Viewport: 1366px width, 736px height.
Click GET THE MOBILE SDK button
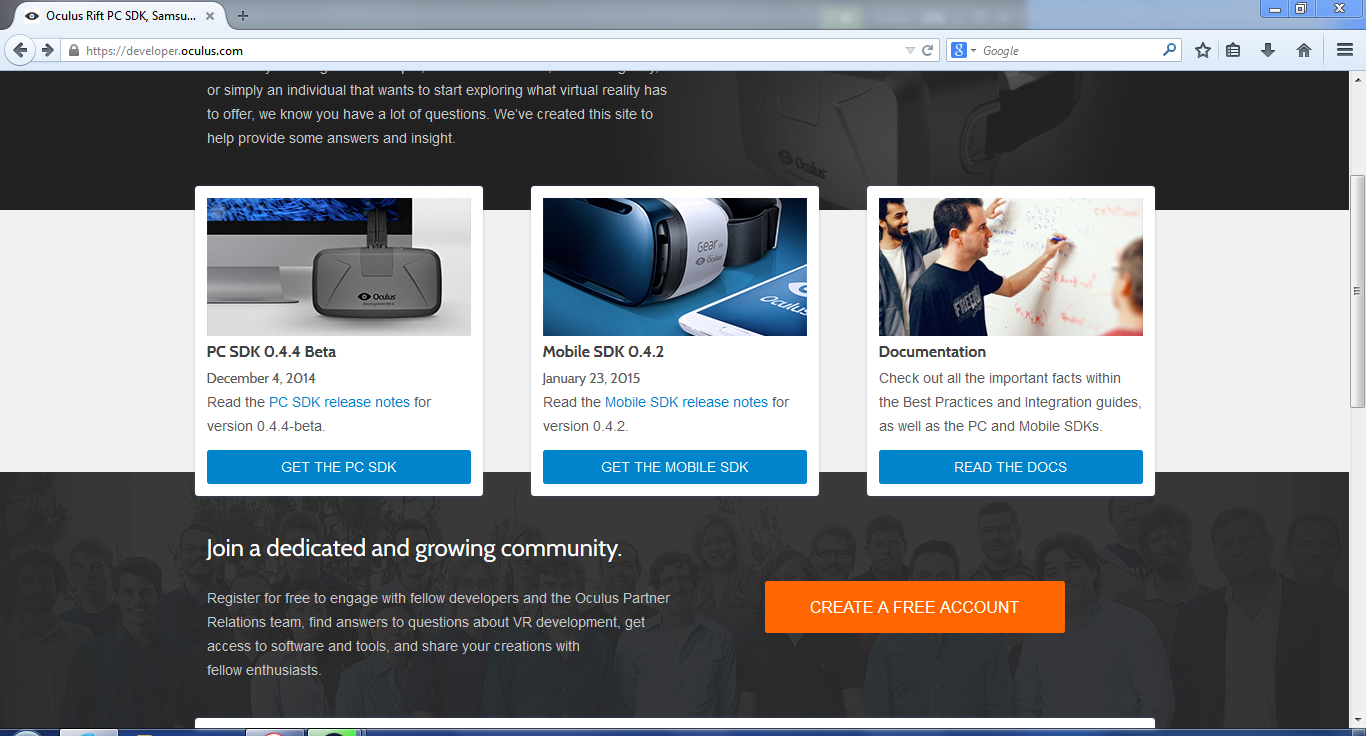tap(674, 466)
